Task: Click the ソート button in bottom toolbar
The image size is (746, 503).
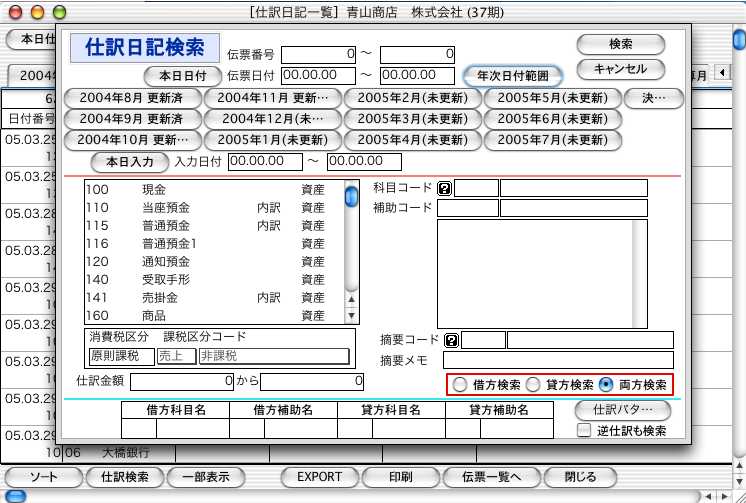Action: [x=43, y=476]
